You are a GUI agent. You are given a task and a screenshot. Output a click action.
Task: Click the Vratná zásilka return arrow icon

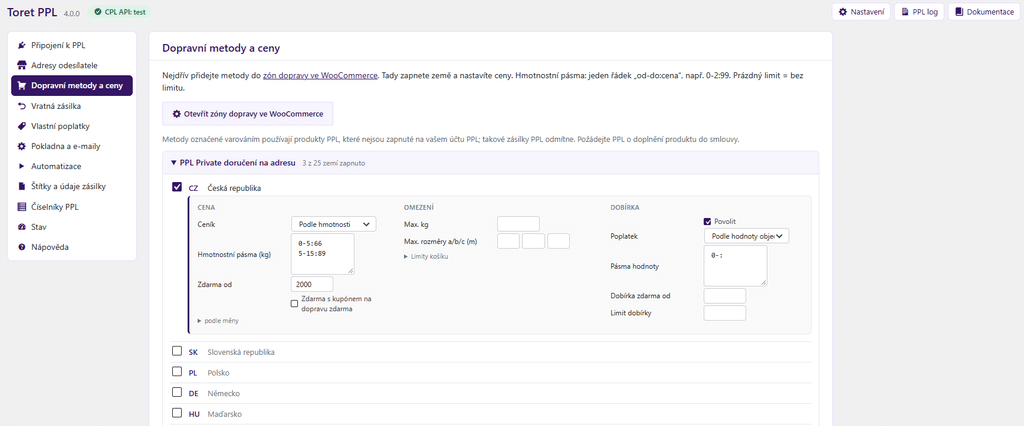click(22, 106)
